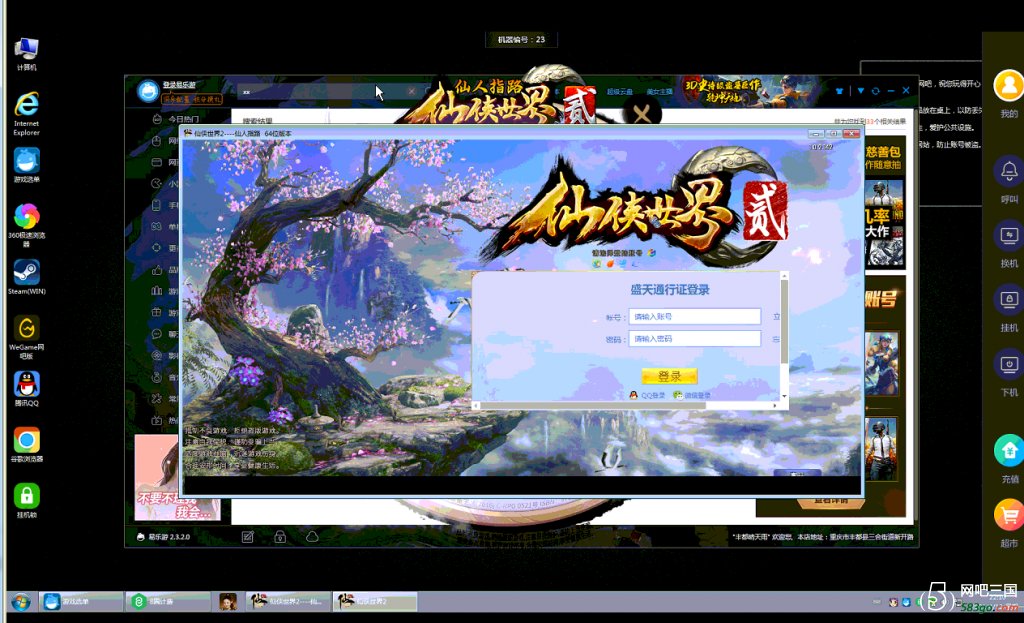Open the dropdown arrow menu in 易乐游 title bar
Image resolution: width=1024 pixels, height=623 pixels.
(x=861, y=91)
